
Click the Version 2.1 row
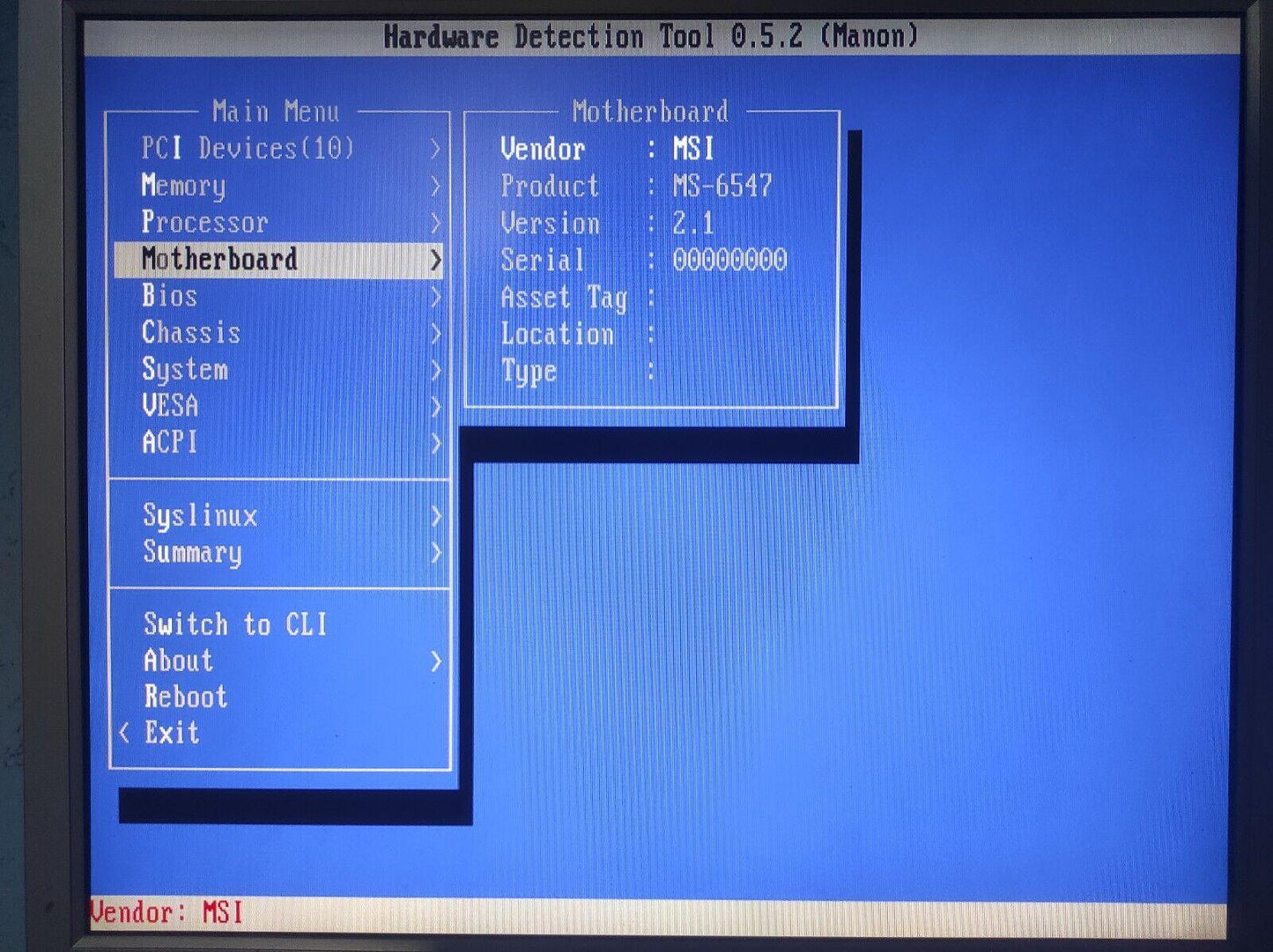[x=606, y=223]
